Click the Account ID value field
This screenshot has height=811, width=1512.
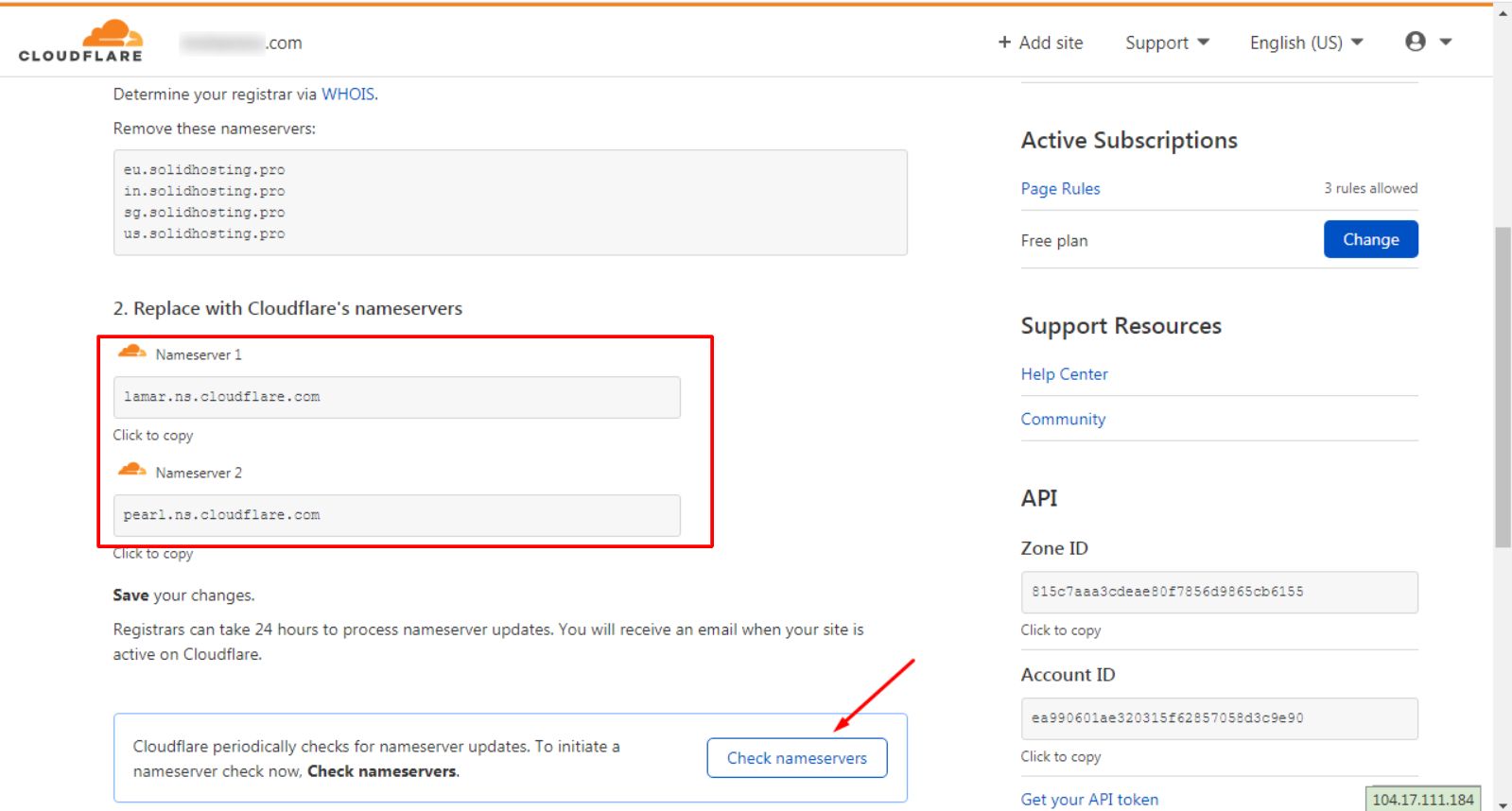click(1219, 718)
